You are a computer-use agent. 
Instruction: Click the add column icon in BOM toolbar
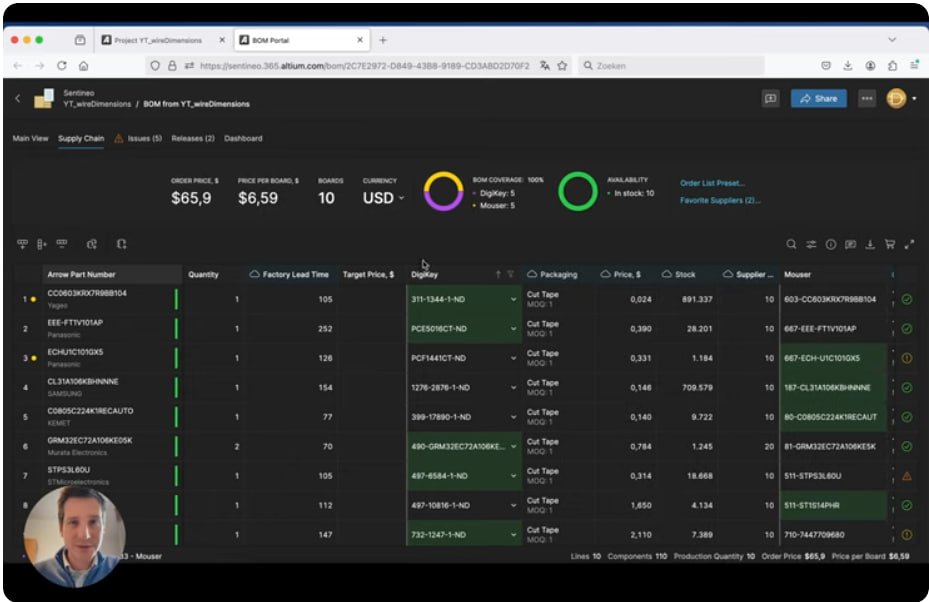(x=41, y=244)
